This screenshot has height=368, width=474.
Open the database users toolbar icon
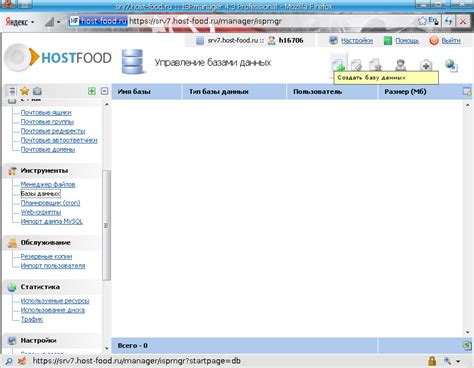(400, 64)
